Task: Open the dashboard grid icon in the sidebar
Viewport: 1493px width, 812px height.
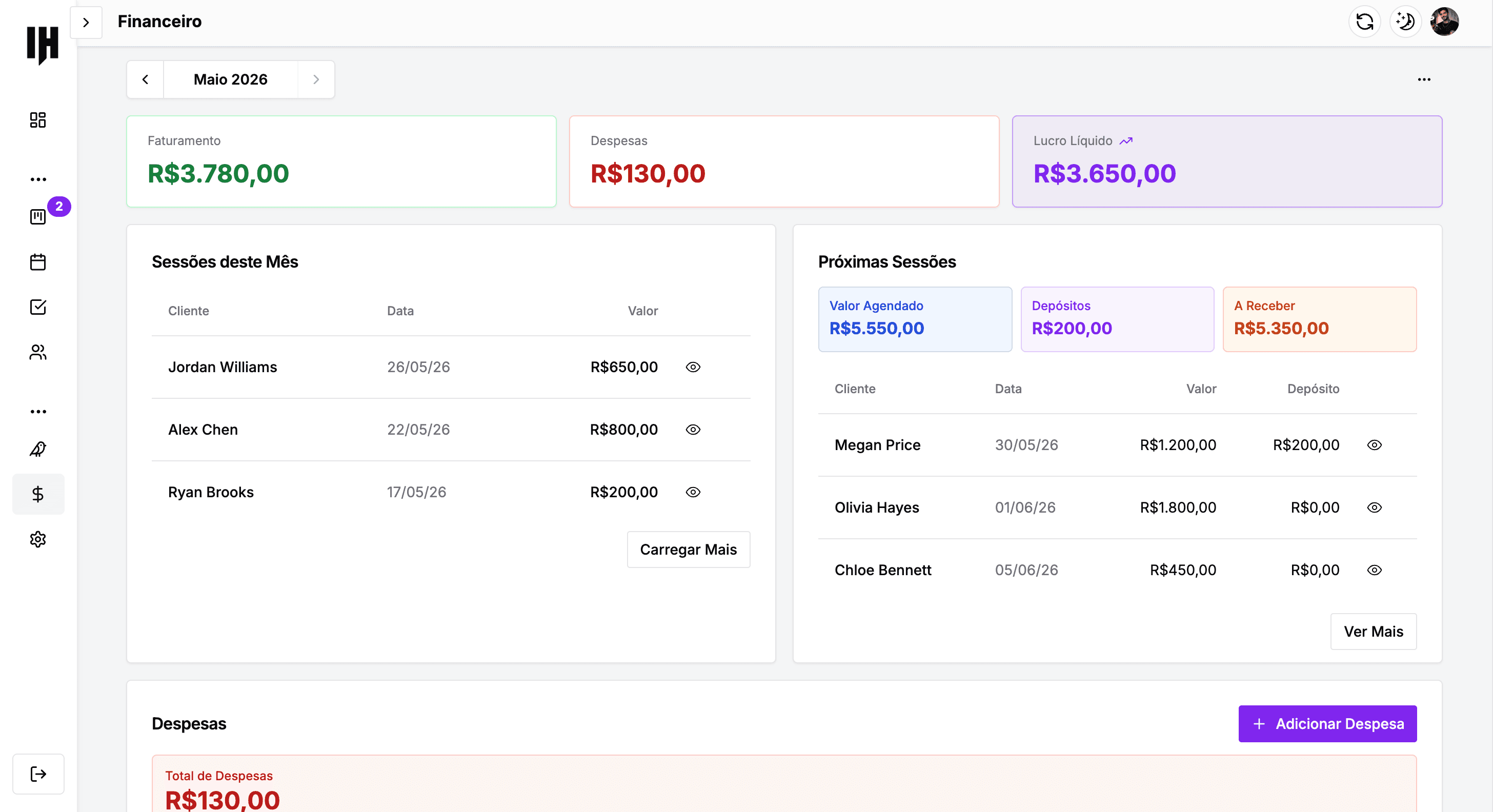Action: click(x=37, y=120)
